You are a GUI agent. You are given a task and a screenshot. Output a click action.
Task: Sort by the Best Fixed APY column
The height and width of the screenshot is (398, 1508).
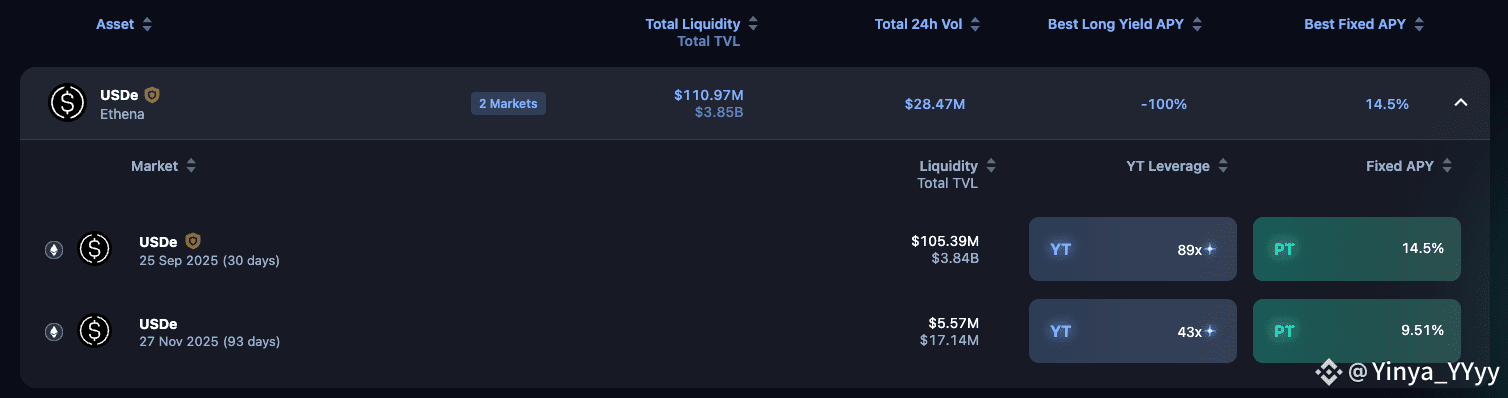coord(1364,24)
